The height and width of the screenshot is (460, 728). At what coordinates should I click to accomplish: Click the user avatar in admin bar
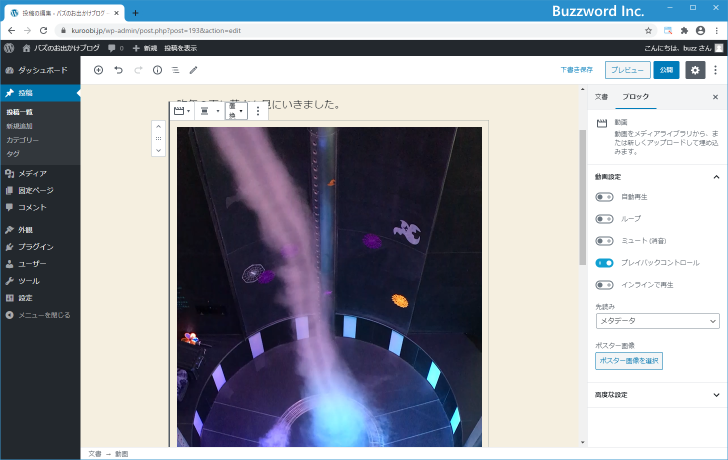click(x=719, y=48)
